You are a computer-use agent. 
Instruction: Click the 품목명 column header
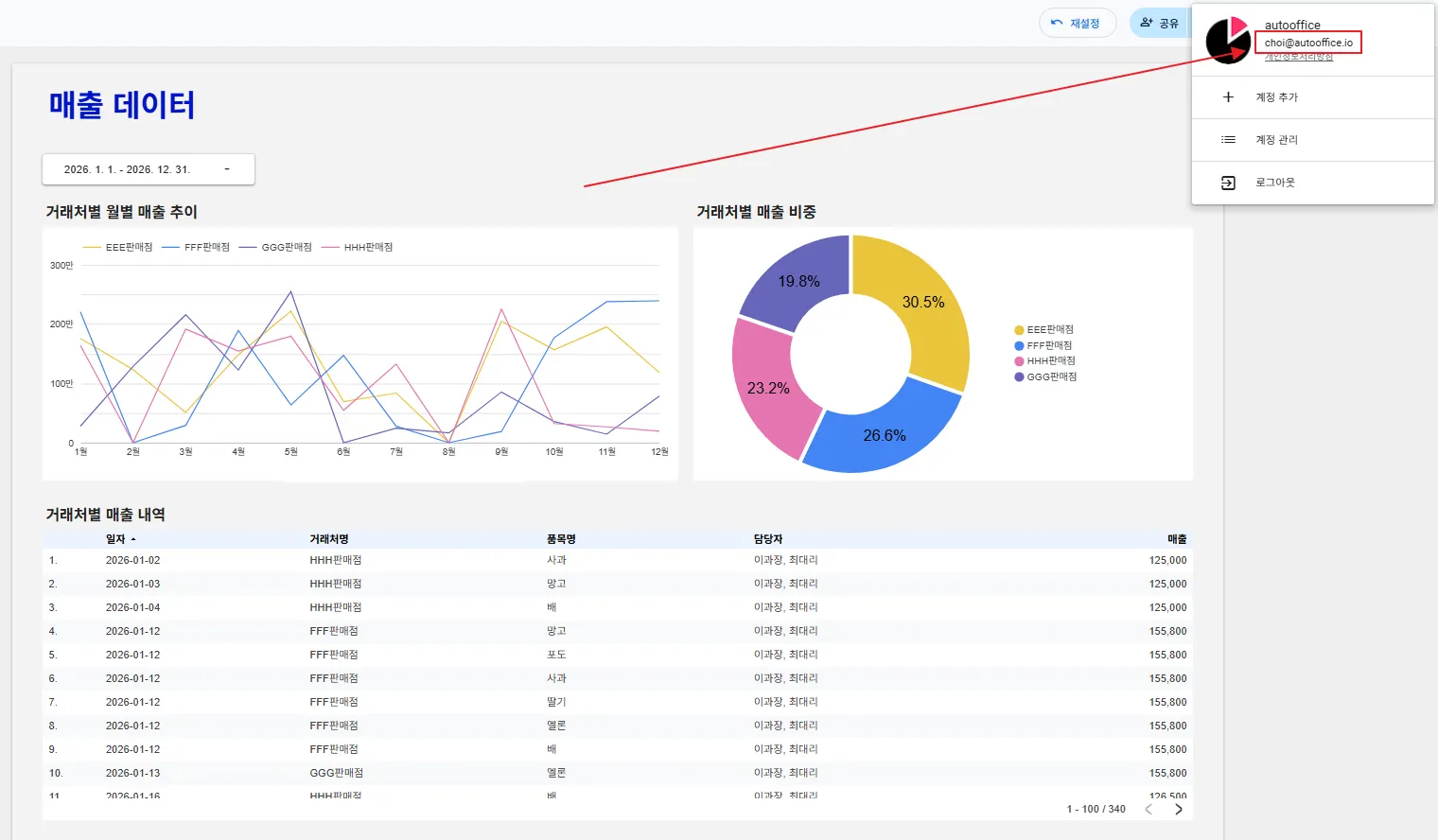(x=561, y=539)
